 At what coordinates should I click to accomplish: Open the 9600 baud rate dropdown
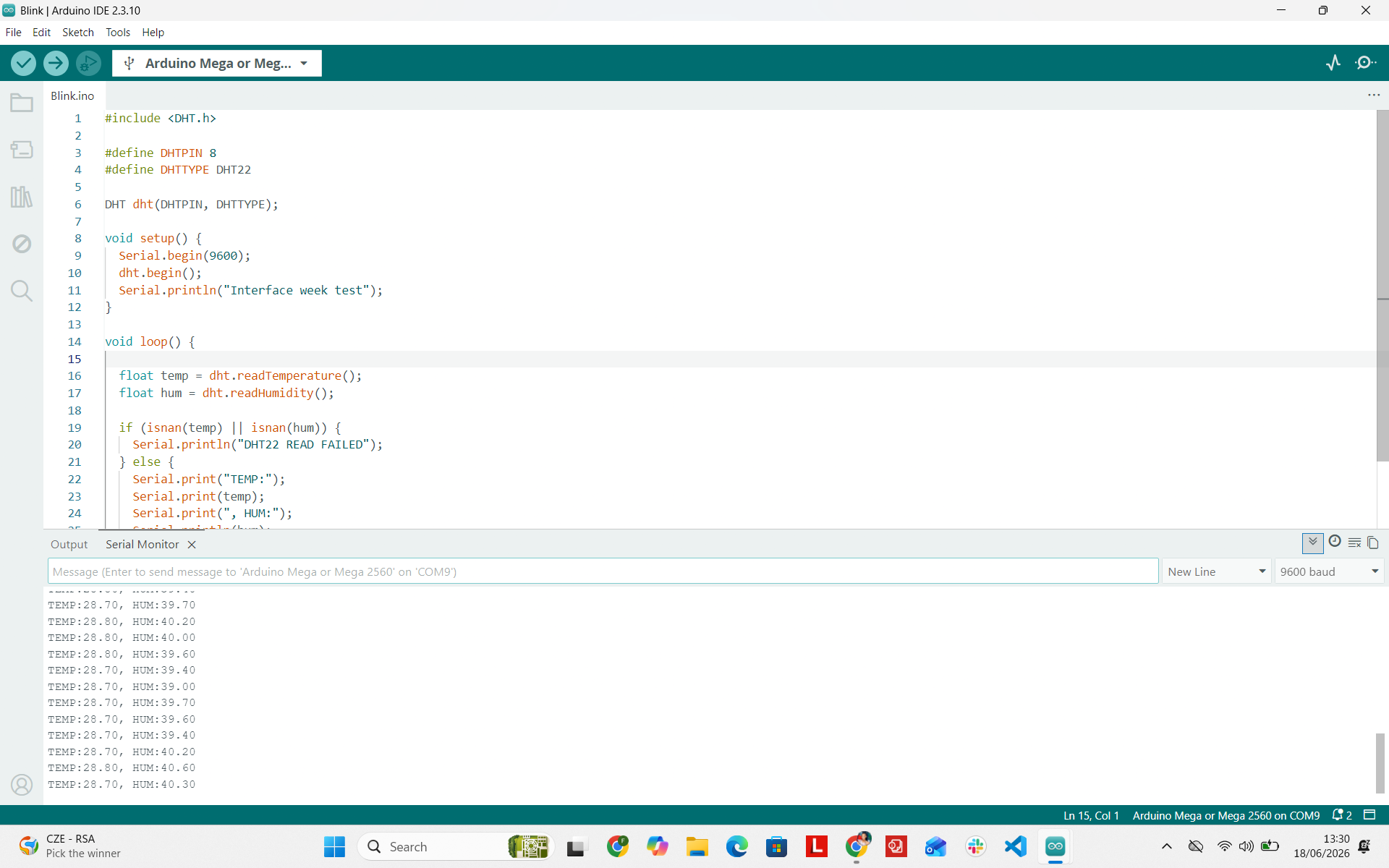(1329, 571)
